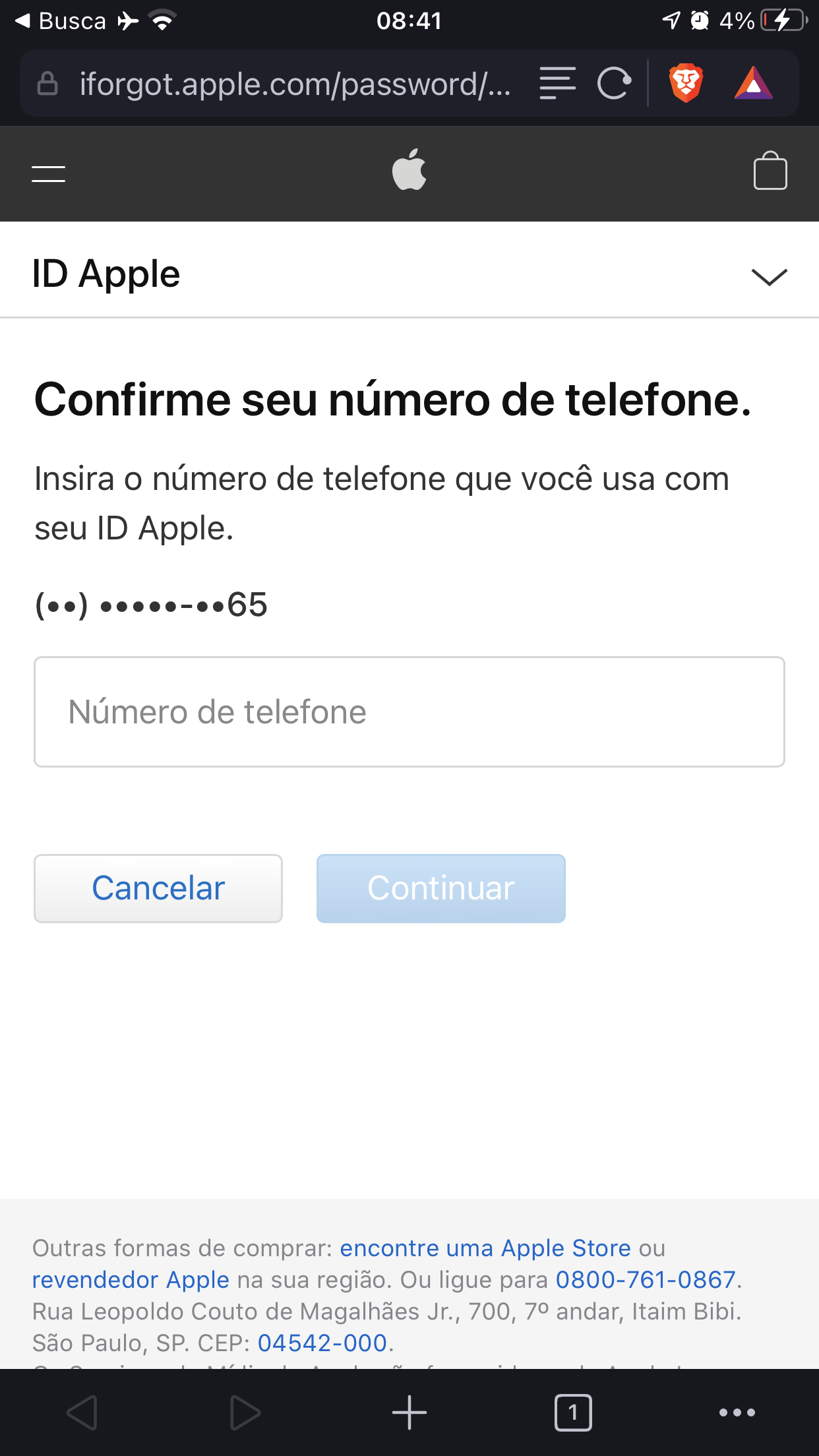Open new tab with plus icon
The image size is (819, 1456).
click(409, 1412)
